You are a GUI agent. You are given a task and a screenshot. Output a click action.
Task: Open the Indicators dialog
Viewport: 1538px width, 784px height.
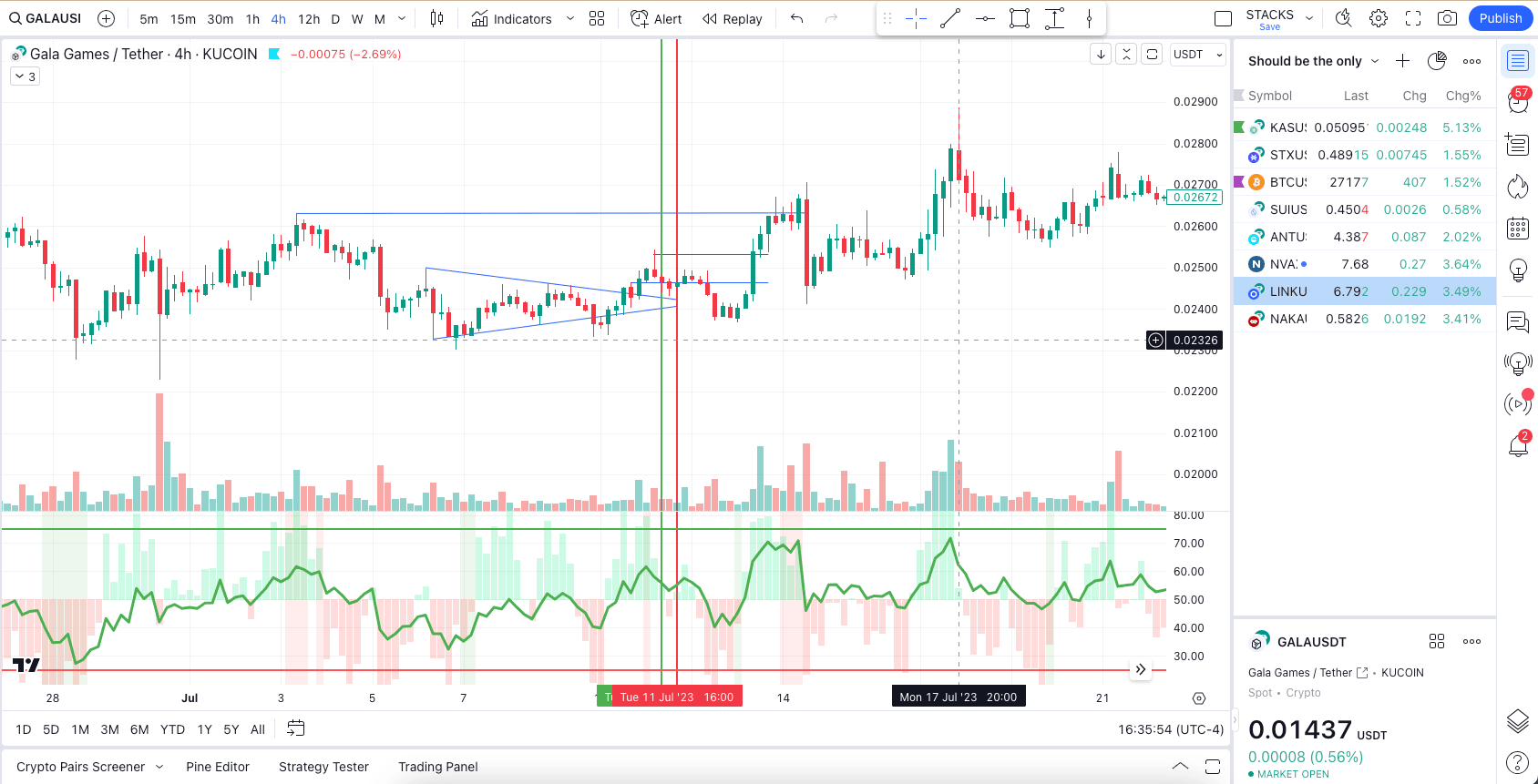click(x=512, y=19)
